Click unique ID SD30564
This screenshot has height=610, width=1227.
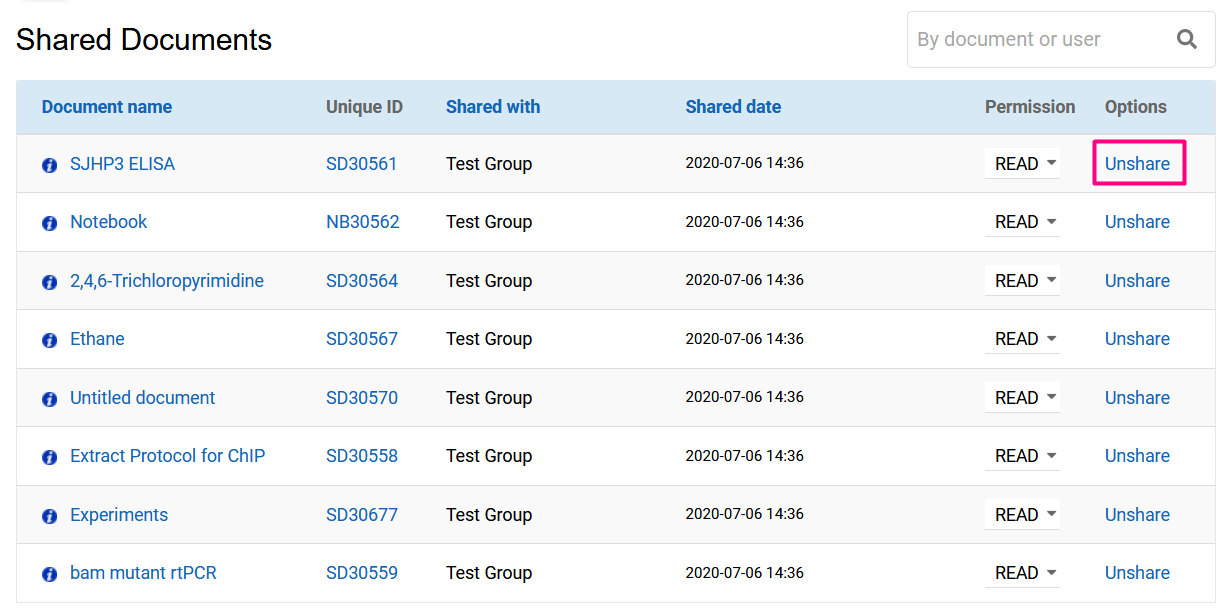click(x=362, y=281)
